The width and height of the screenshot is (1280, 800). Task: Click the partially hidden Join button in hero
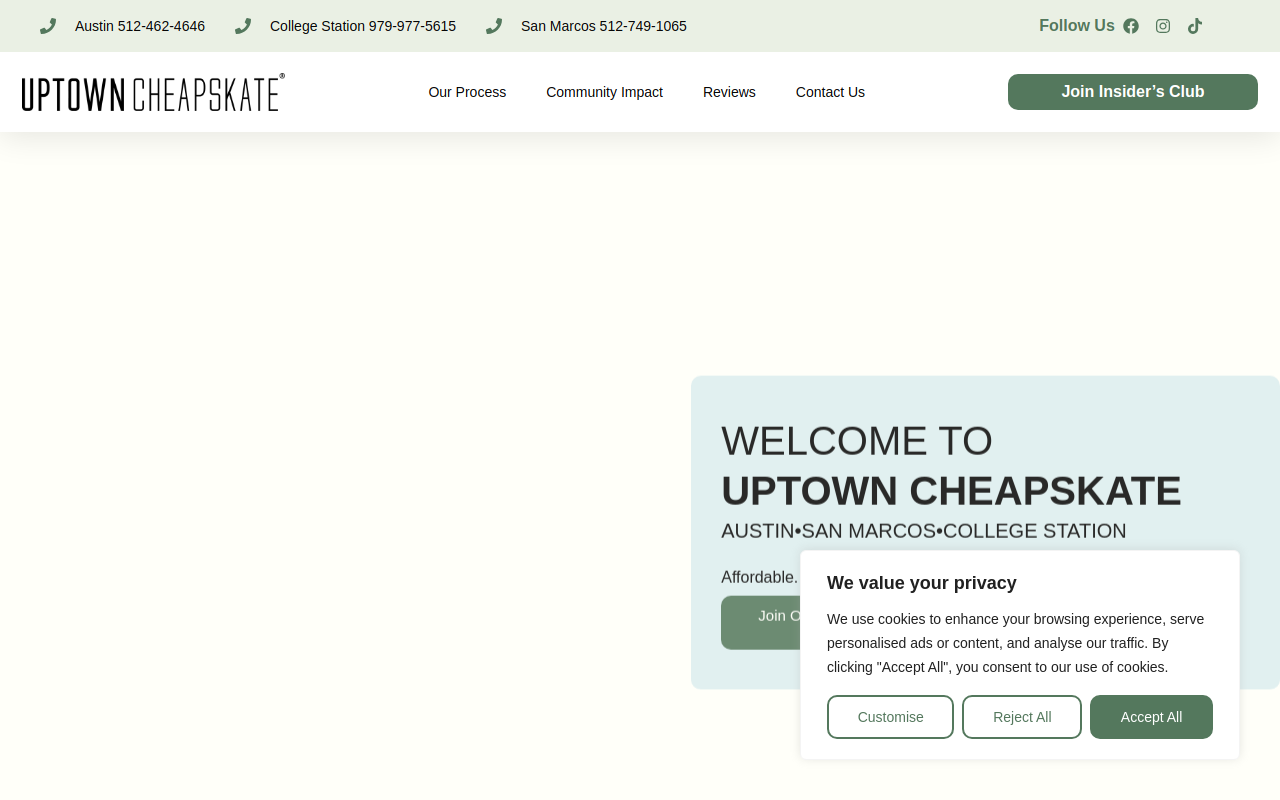pos(760,622)
